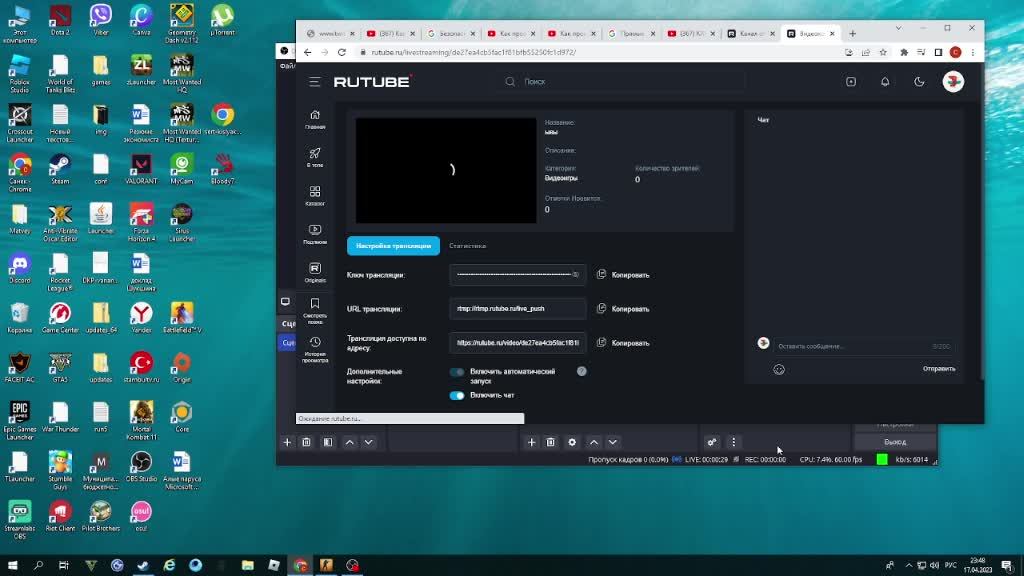Move scene up in OBS
1024x576 pixels.
coord(349,442)
